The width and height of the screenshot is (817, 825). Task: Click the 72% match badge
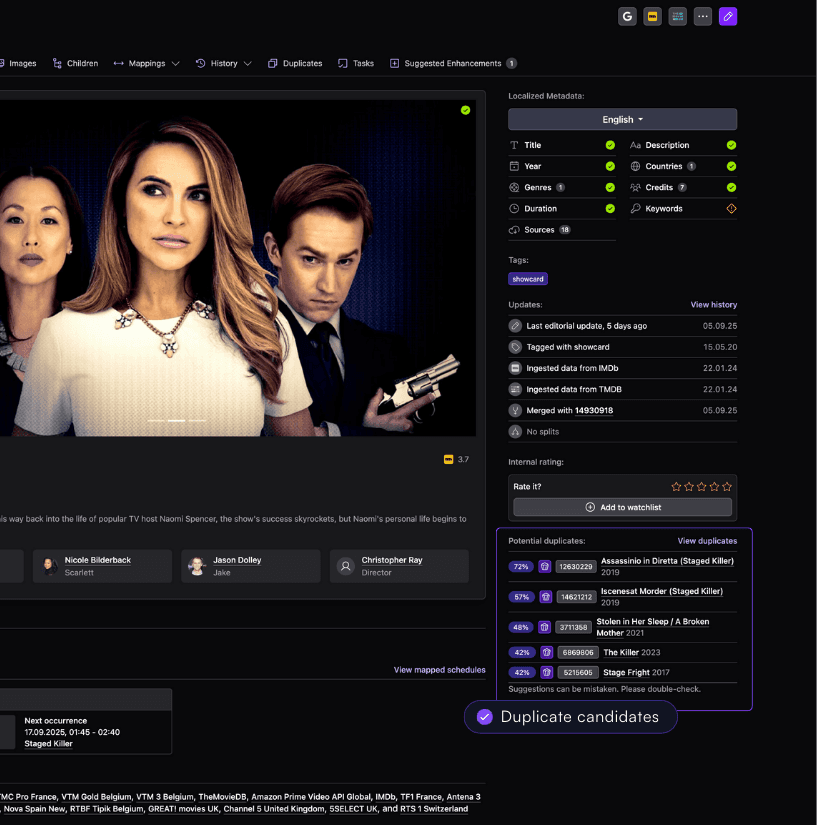click(521, 567)
